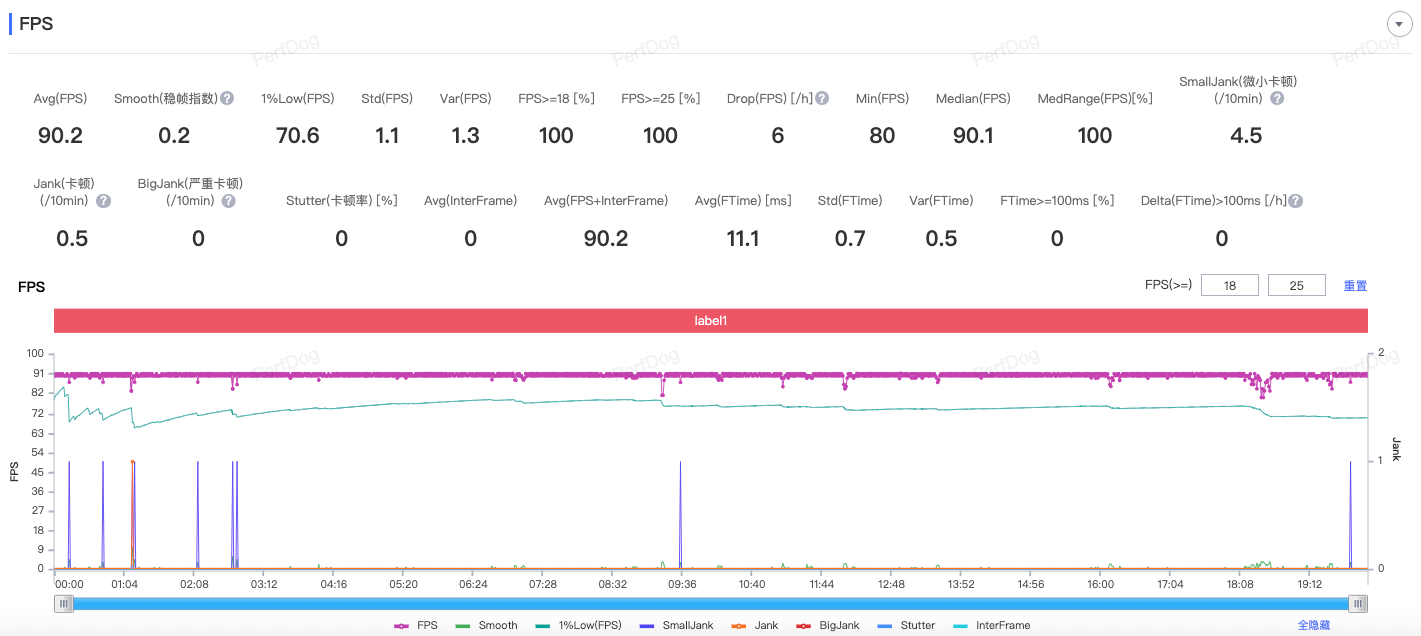Toggle Stutter series in legend
Viewport: 1421px width, 636px height.
pos(905,625)
